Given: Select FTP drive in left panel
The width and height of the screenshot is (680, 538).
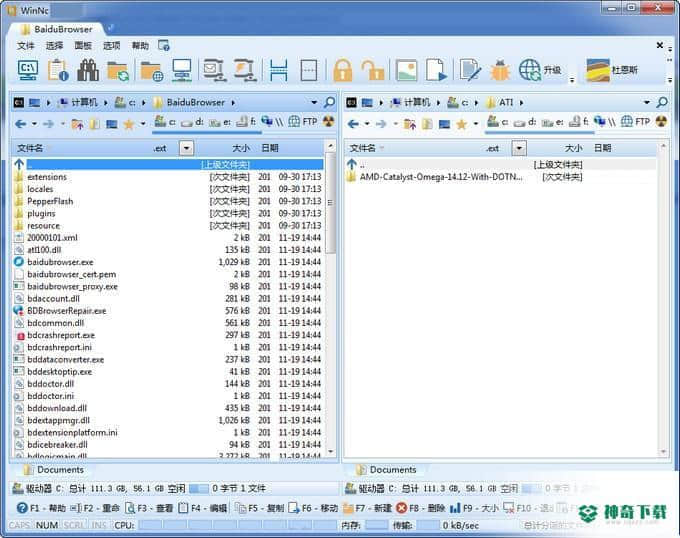Looking at the screenshot, I should (x=303, y=122).
